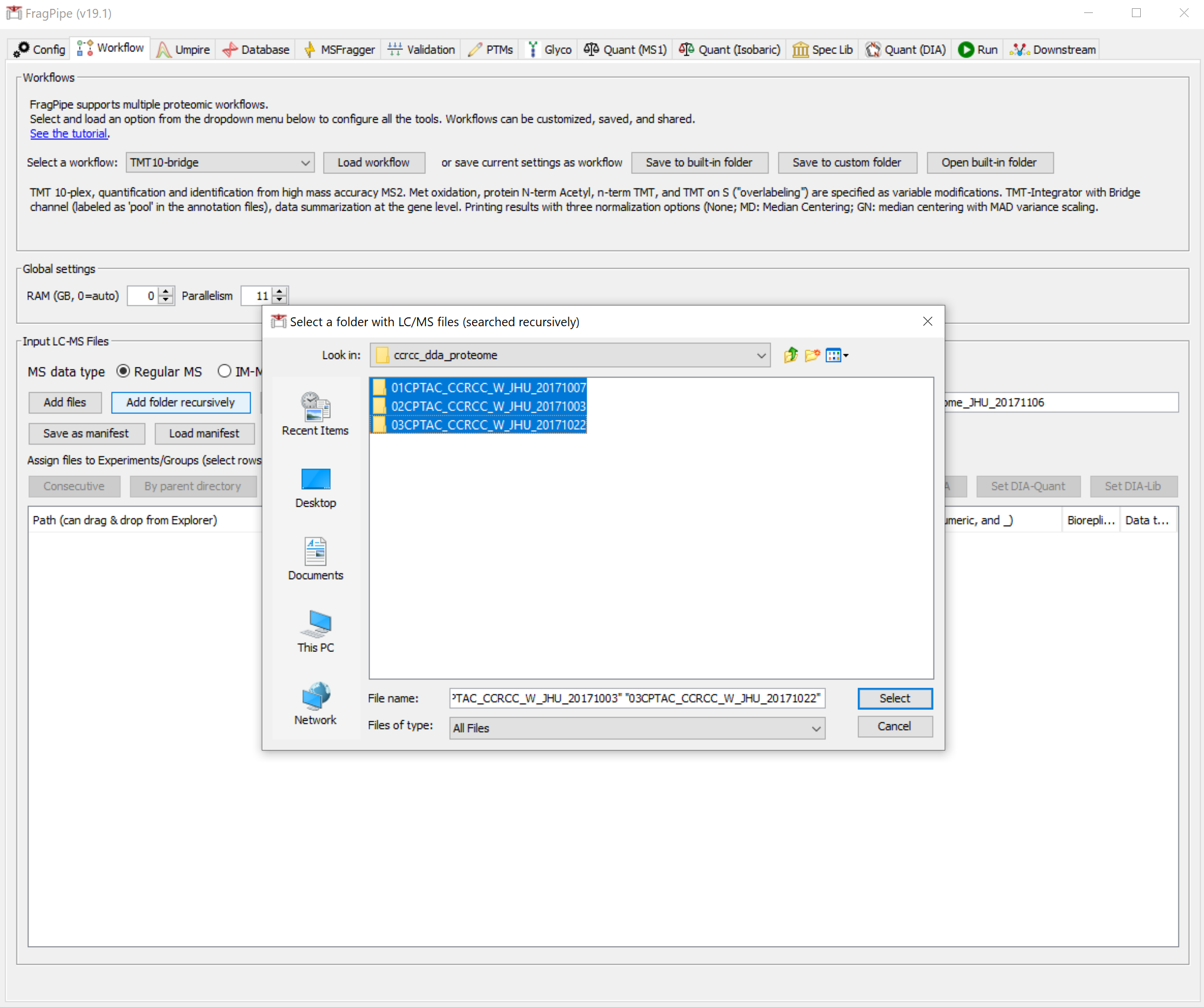Viewport: 1204px width, 1007px height.
Task: Increase the Parallelism value
Action: [280, 291]
